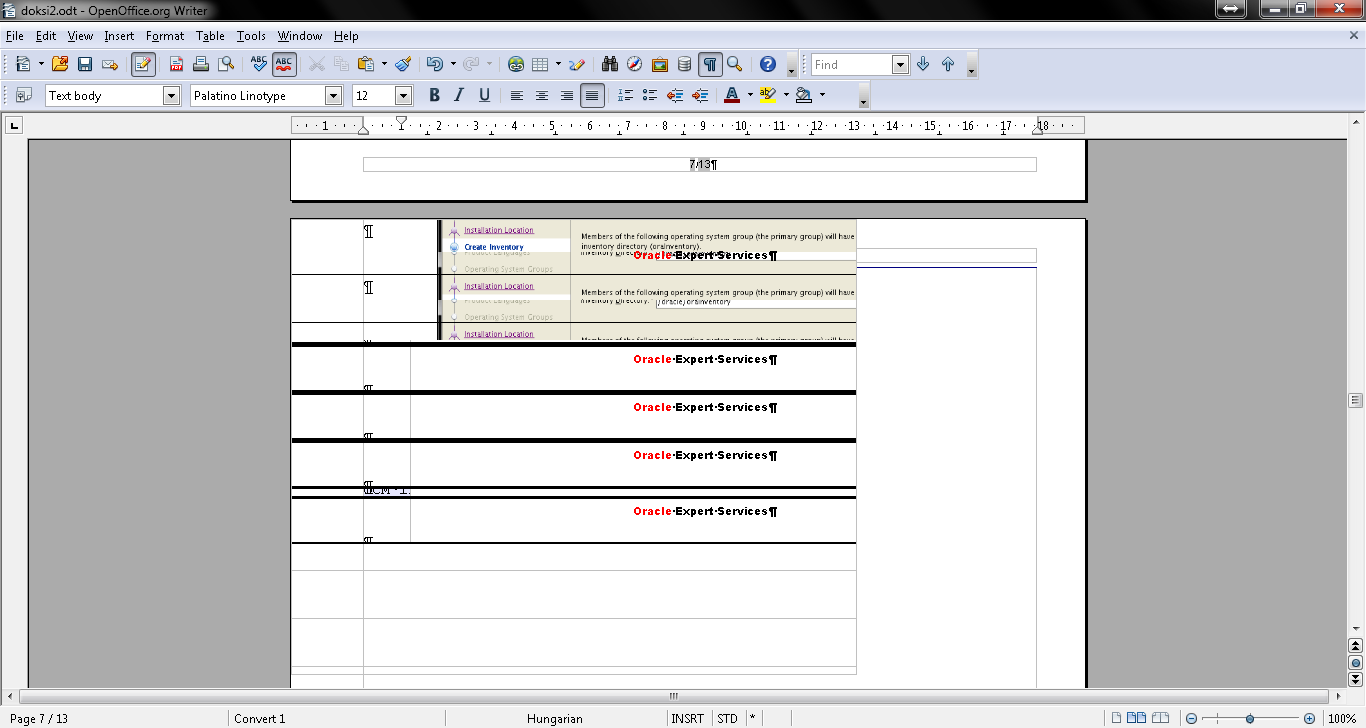Align text left button

point(517,95)
